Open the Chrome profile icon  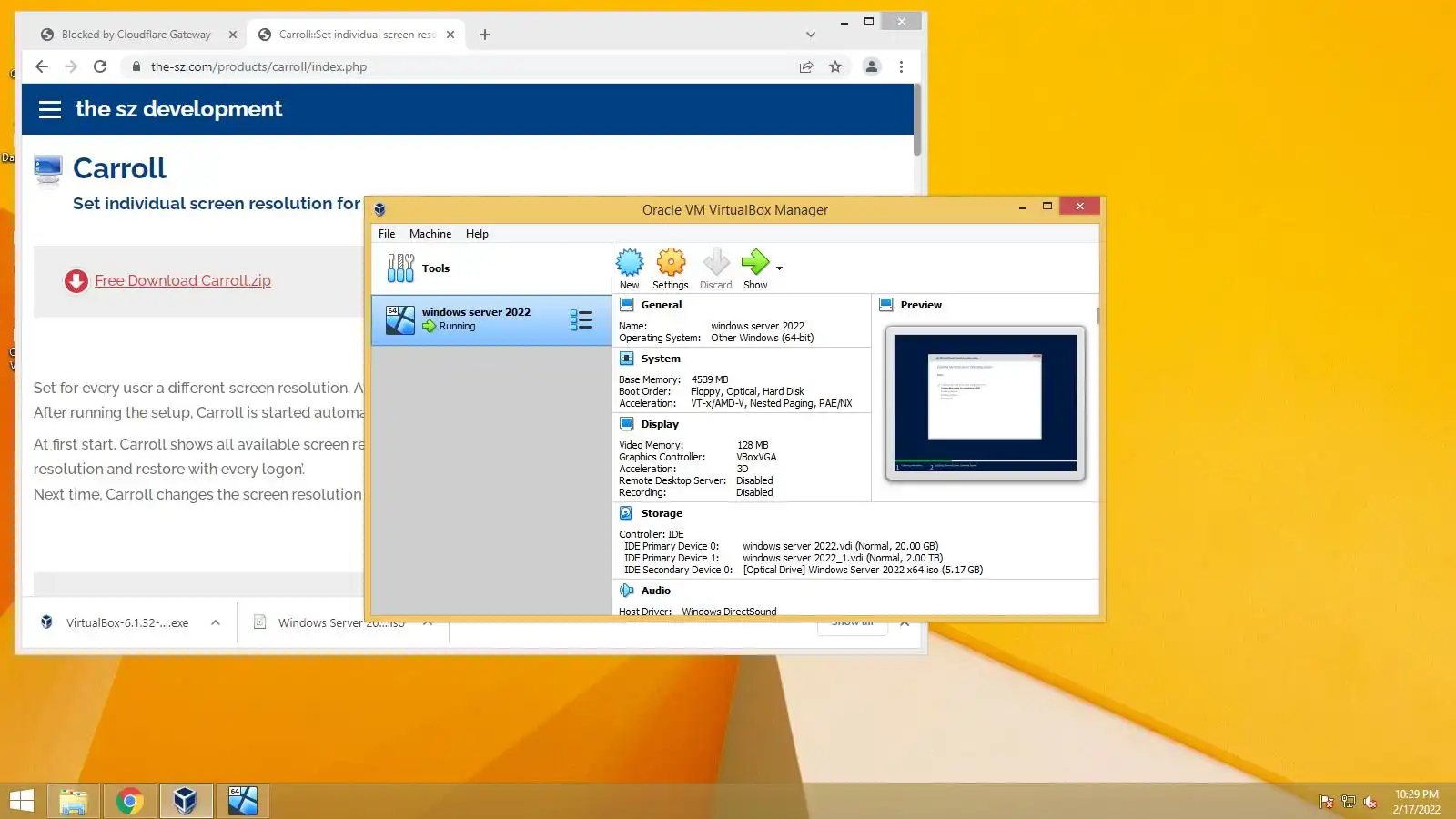(872, 66)
